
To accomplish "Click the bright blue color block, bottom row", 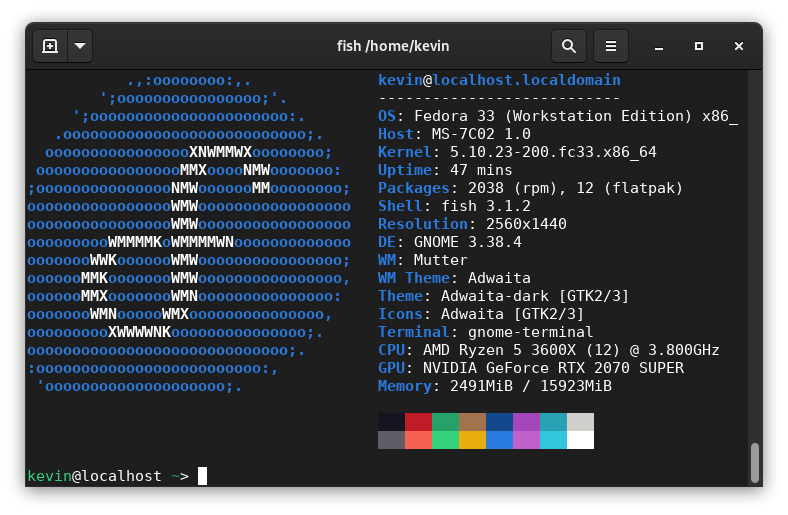I will click(500, 440).
